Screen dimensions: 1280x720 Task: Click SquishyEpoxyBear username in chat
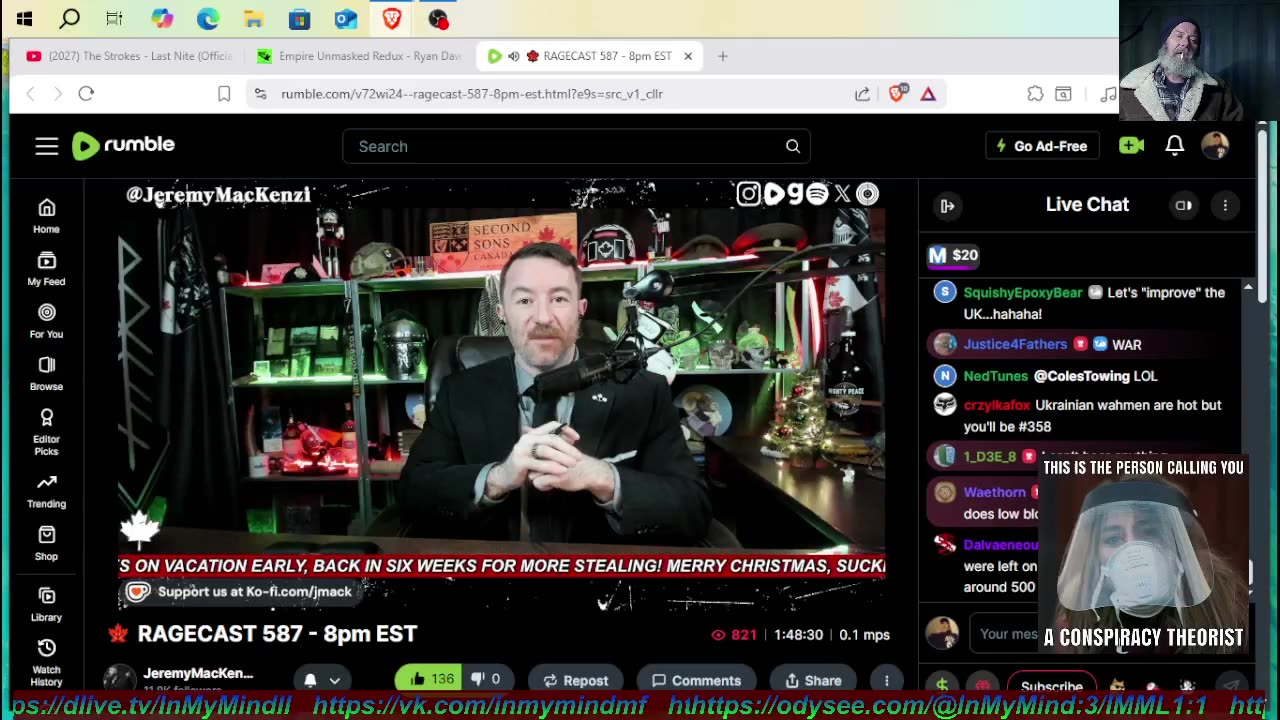coord(1023,292)
